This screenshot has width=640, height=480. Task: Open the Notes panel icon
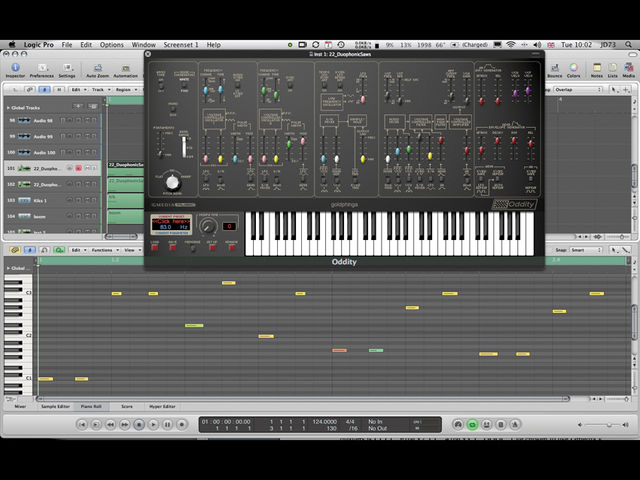pyautogui.click(x=596, y=70)
